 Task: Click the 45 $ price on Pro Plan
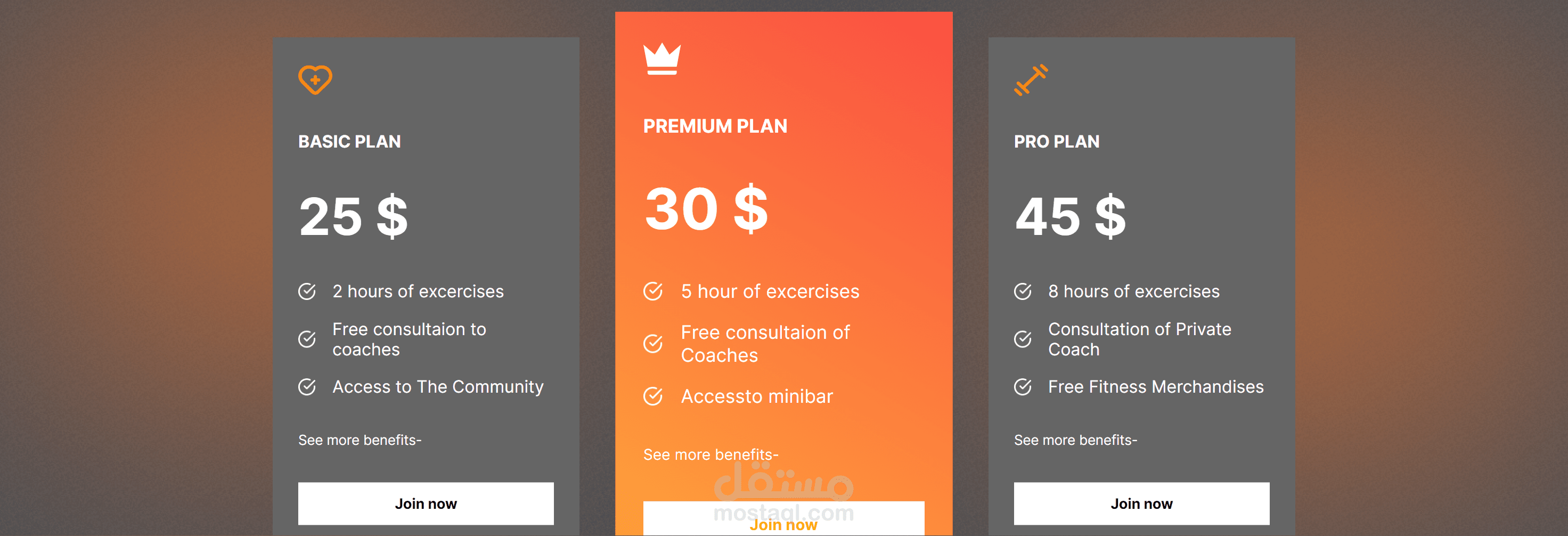1070,216
